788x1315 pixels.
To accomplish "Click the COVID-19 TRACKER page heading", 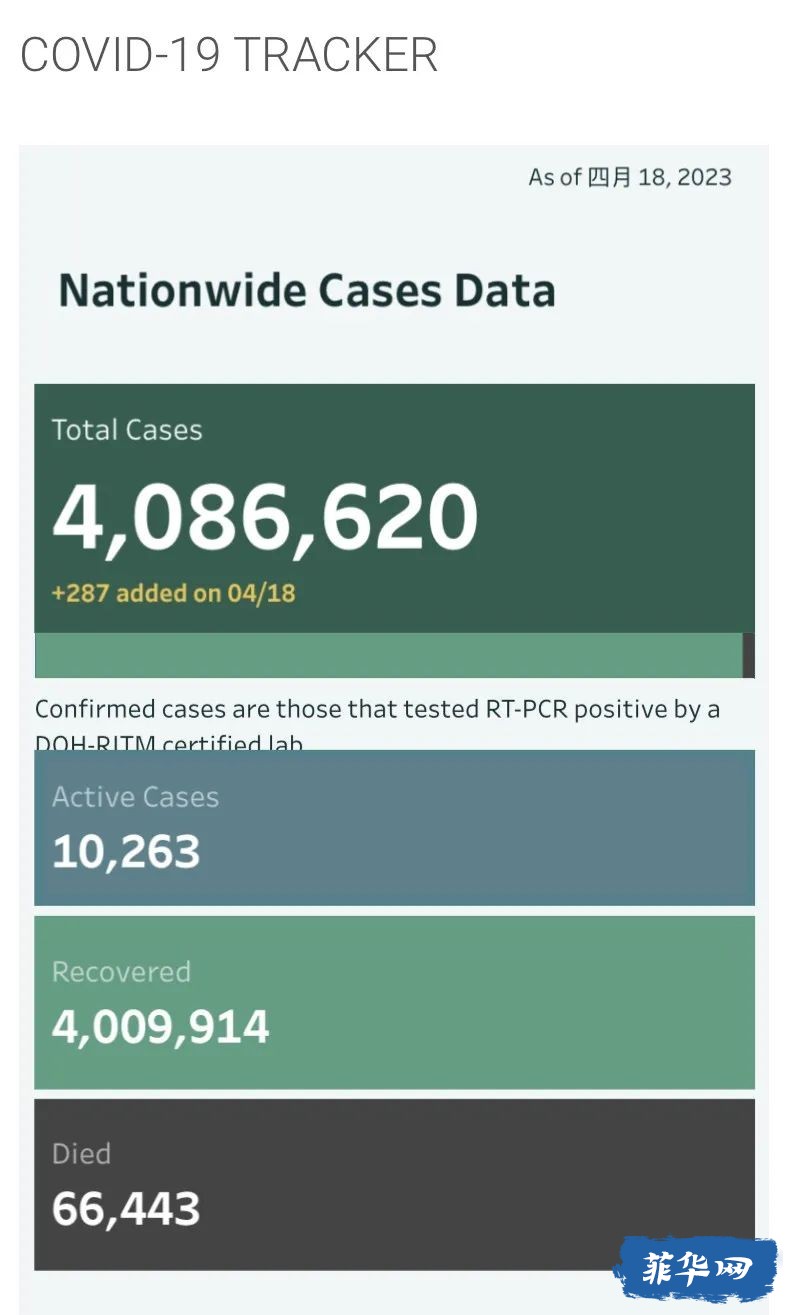I will pos(229,55).
